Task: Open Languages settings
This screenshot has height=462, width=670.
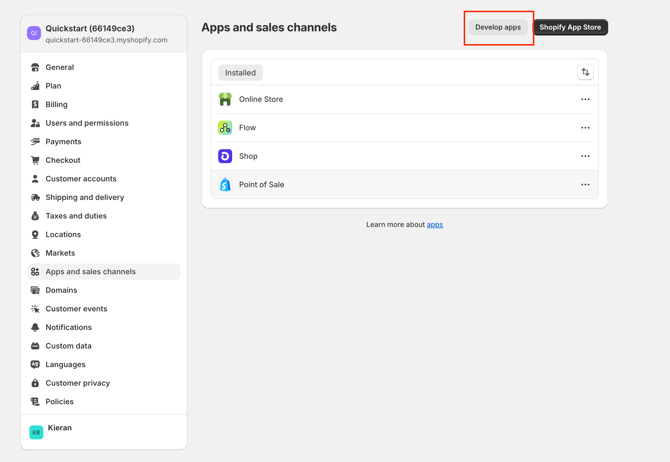Action: 104,365
